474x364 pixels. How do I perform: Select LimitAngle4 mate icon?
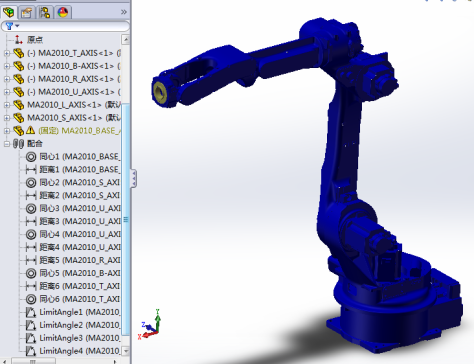[x=31, y=351]
